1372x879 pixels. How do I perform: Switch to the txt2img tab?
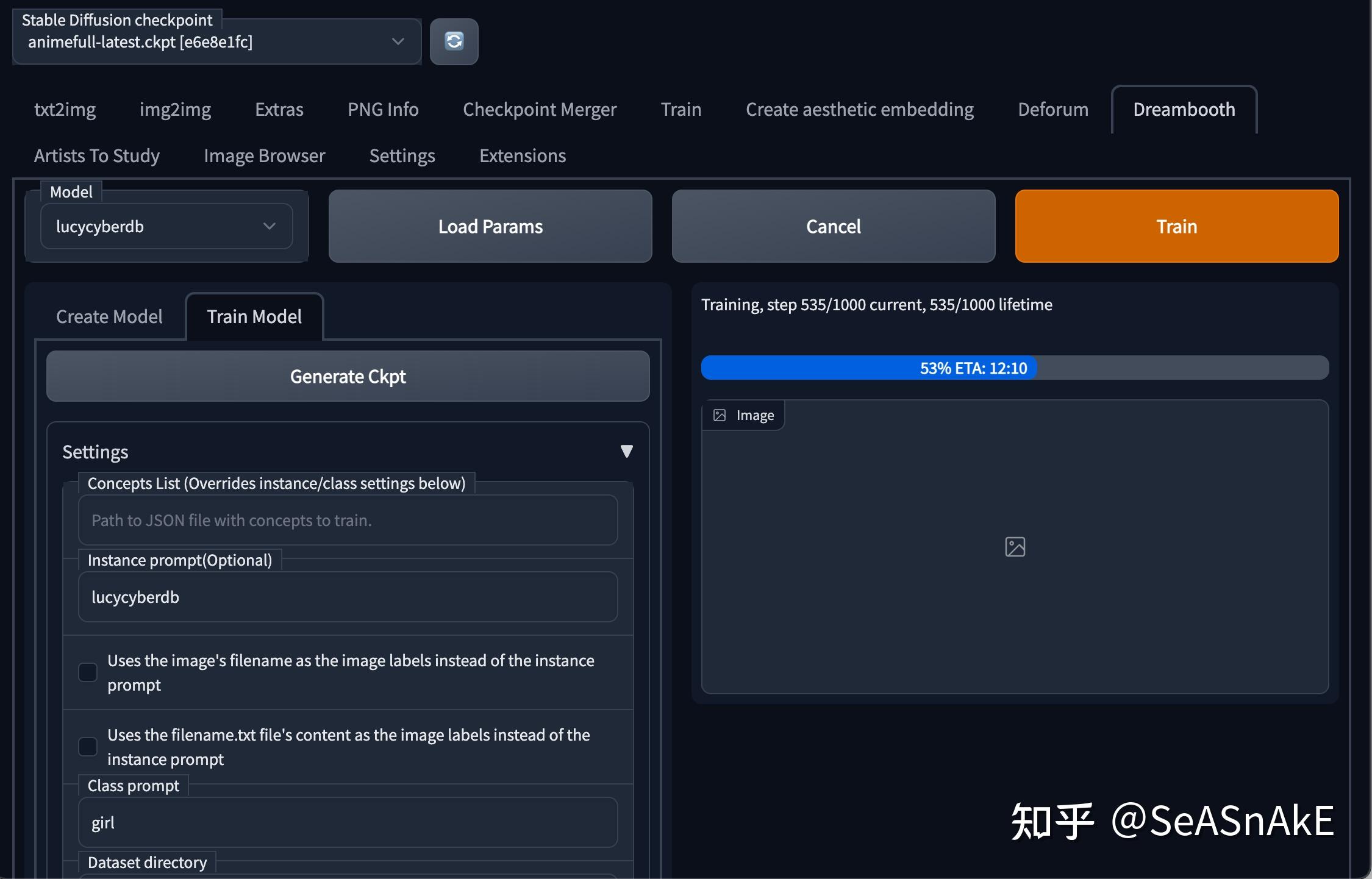click(65, 110)
